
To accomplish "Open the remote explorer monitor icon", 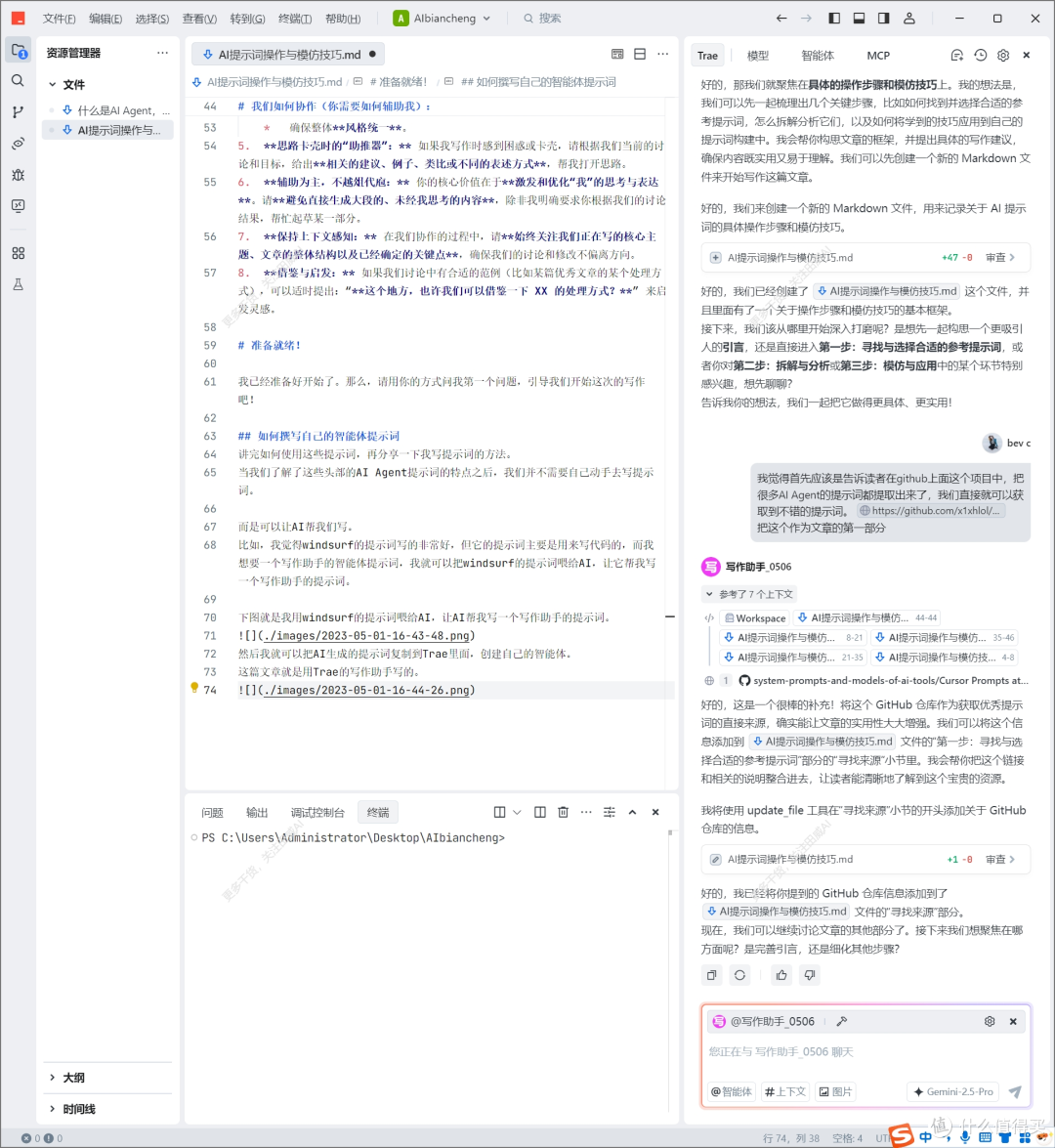I will coord(19,206).
